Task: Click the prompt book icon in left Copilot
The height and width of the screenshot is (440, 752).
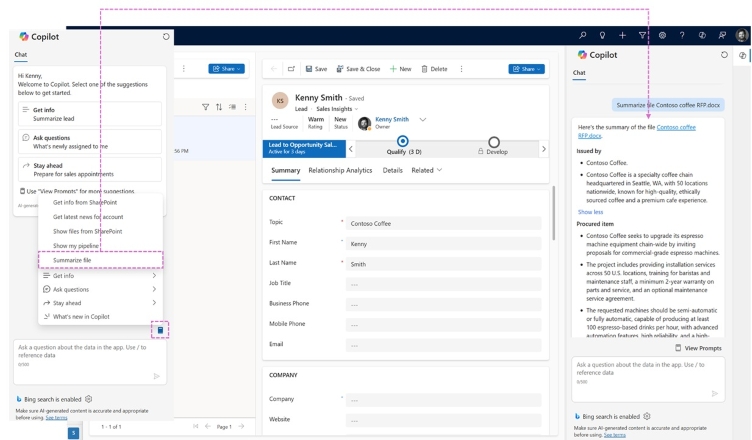Action: pyautogui.click(x=160, y=330)
